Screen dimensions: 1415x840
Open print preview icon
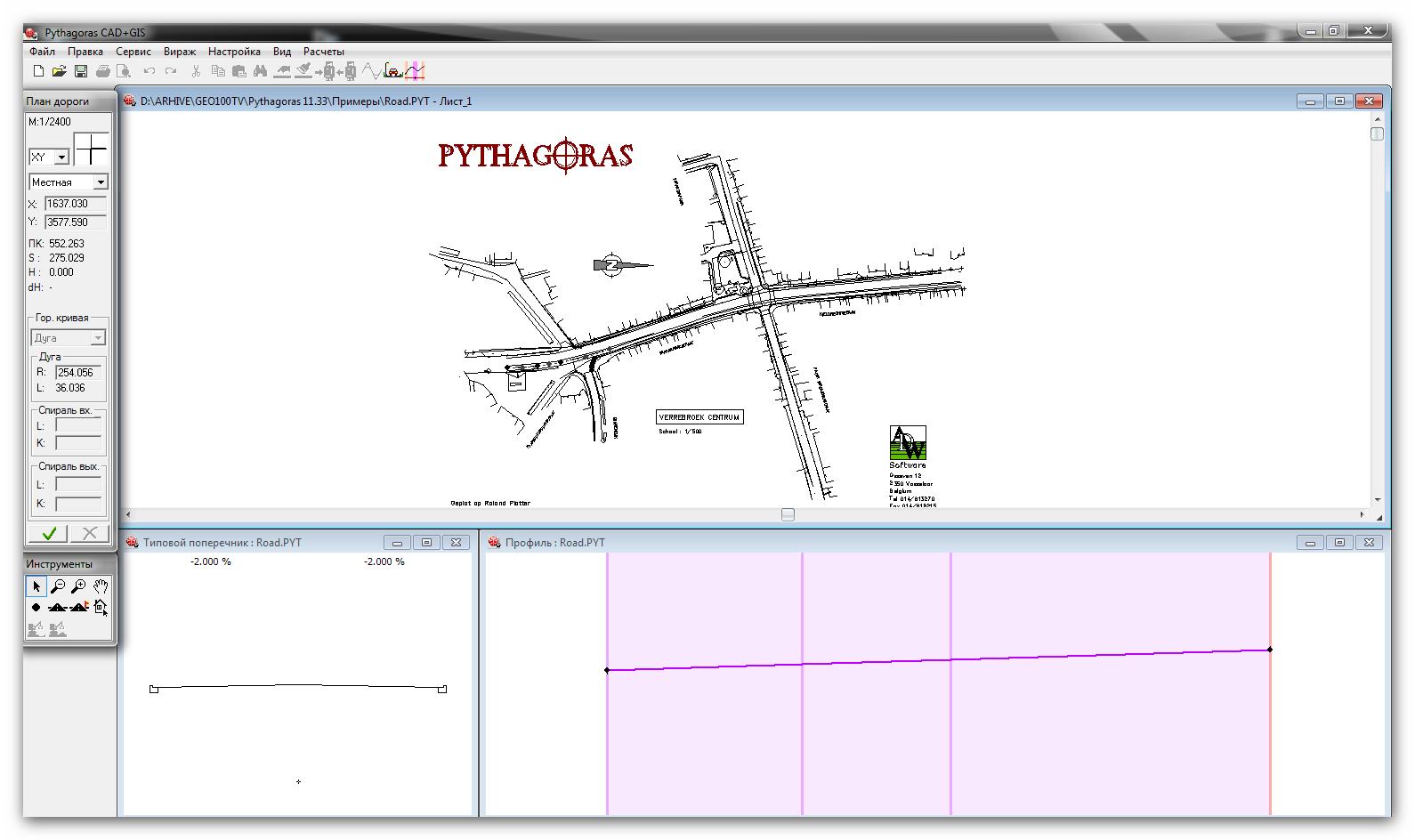(124, 71)
